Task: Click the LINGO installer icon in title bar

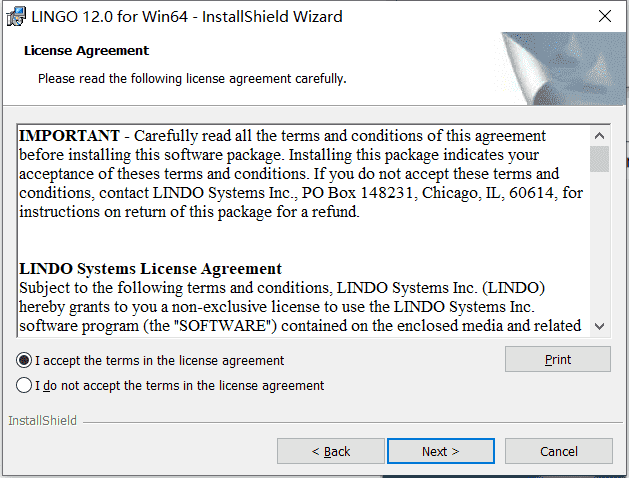Action: pyautogui.click(x=16, y=17)
